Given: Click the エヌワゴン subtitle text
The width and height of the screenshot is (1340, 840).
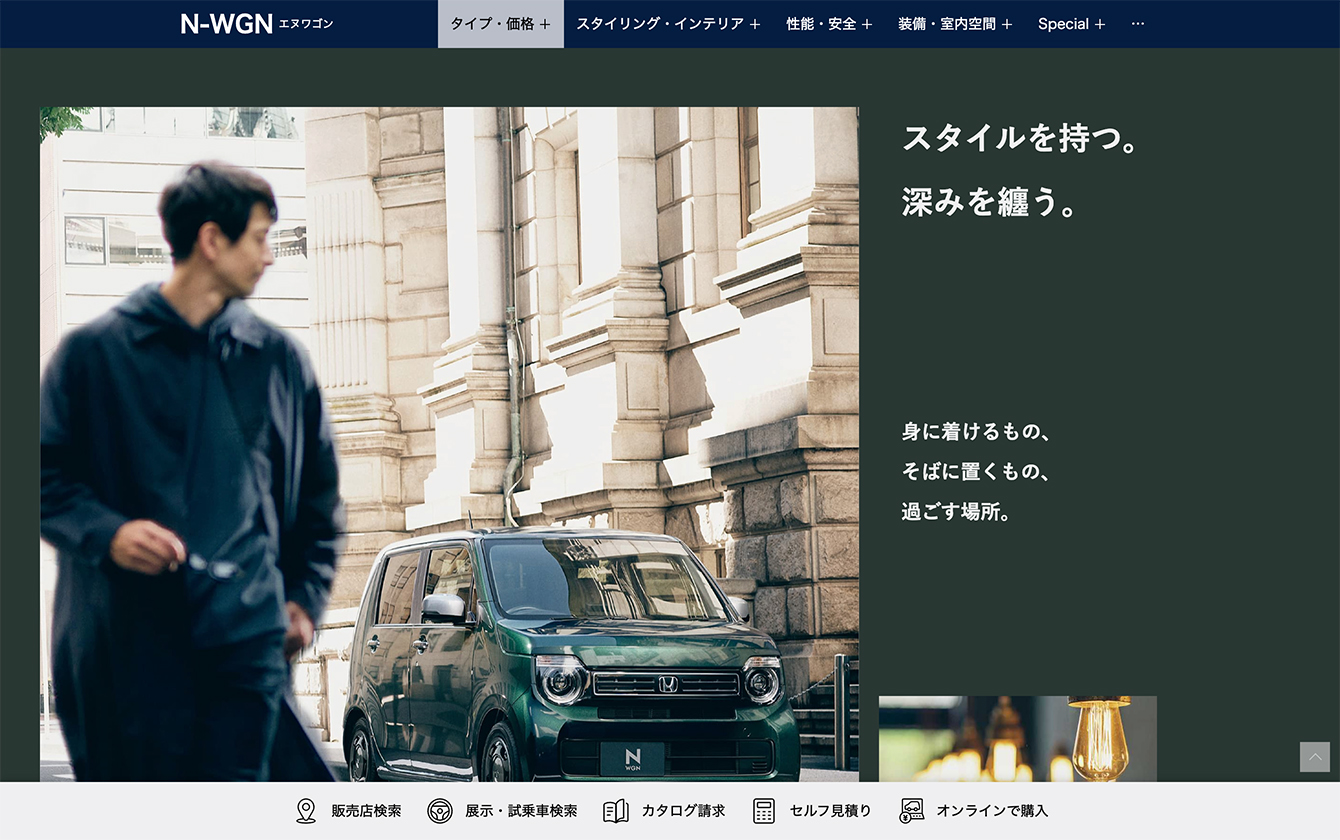Looking at the screenshot, I should point(306,24).
